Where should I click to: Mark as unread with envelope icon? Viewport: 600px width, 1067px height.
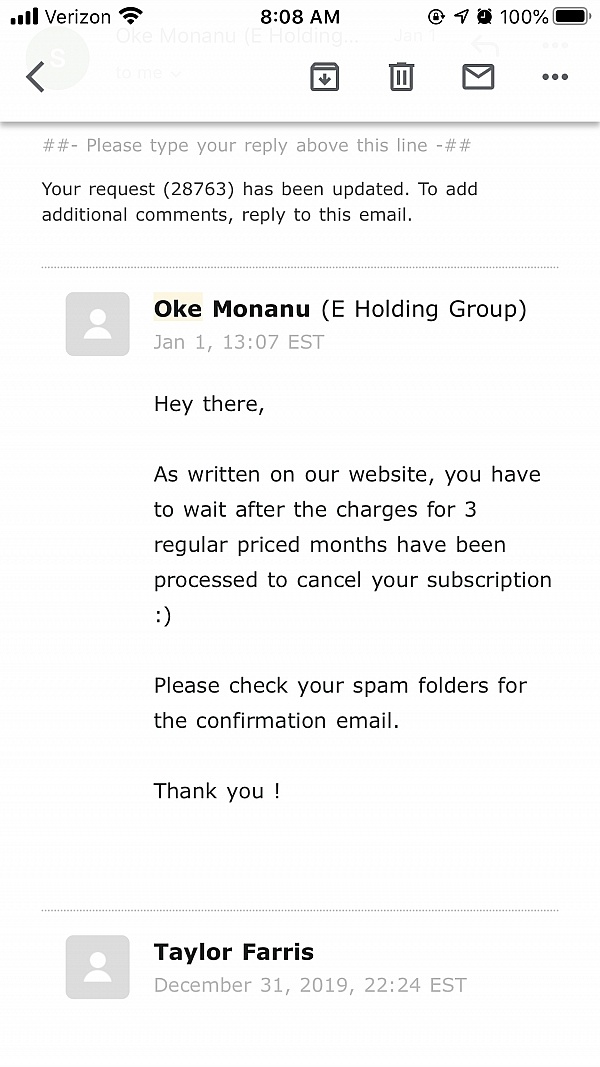pos(478,76)
